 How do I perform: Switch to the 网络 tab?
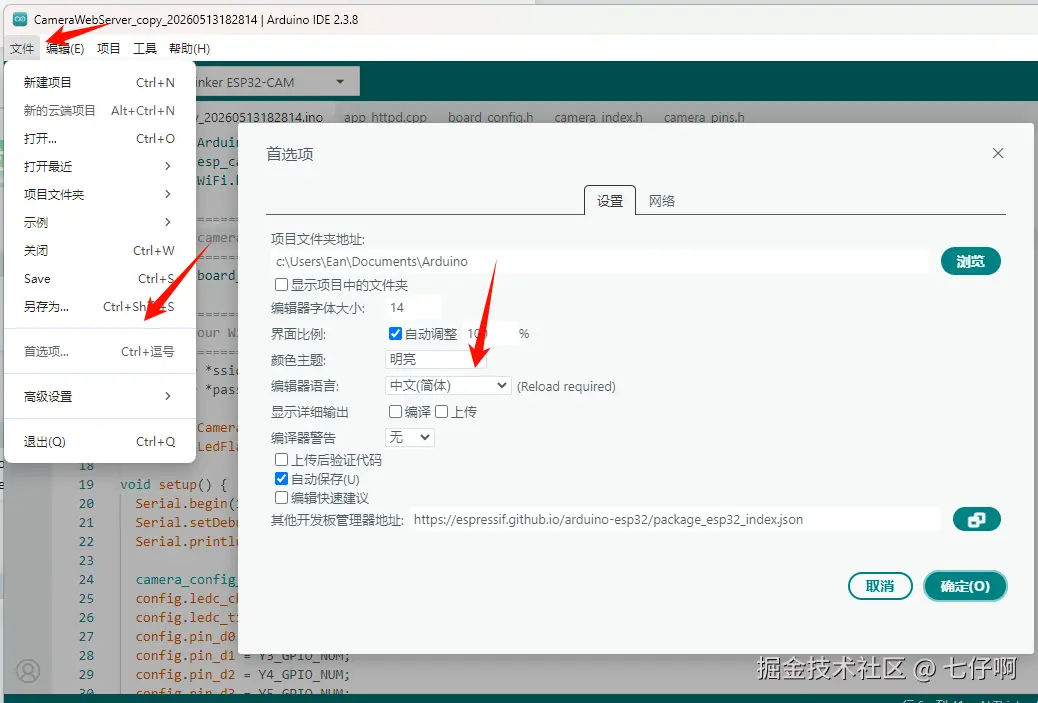[x=662, y=201]
